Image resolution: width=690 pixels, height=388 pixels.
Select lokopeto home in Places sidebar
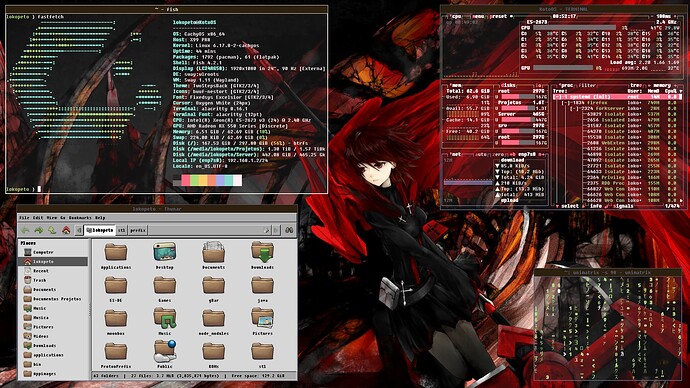(54, 261)
